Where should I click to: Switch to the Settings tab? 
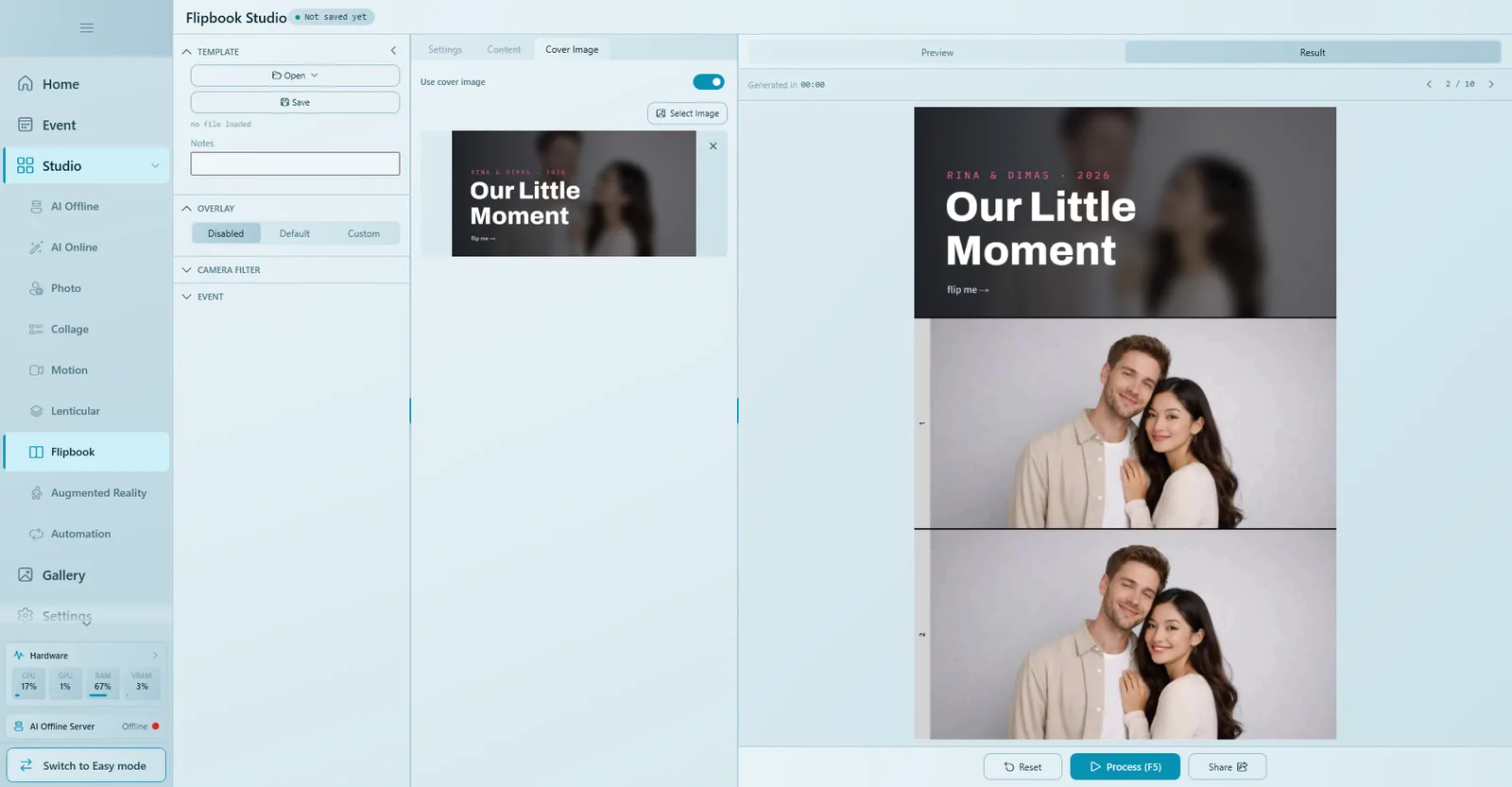click(445, 50)
